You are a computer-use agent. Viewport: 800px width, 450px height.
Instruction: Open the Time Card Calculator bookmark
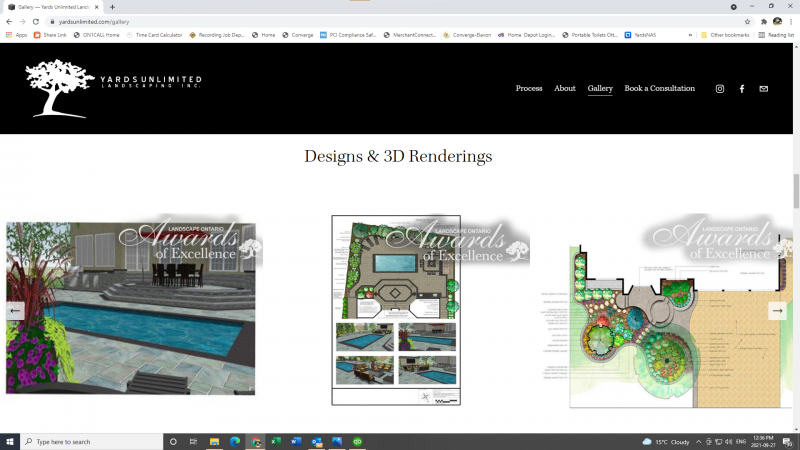(x=155, y=35)
